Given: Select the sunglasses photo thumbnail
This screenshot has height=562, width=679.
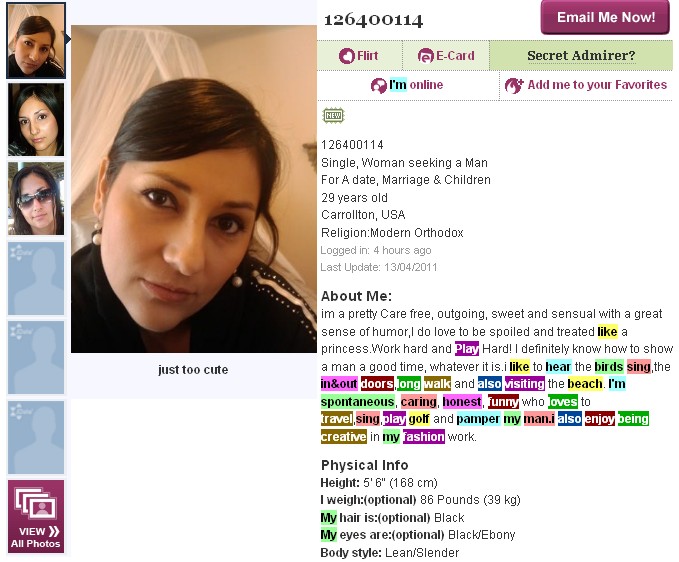Looking at the screenshot, I should pyautogui.click(x=36, y=199).
